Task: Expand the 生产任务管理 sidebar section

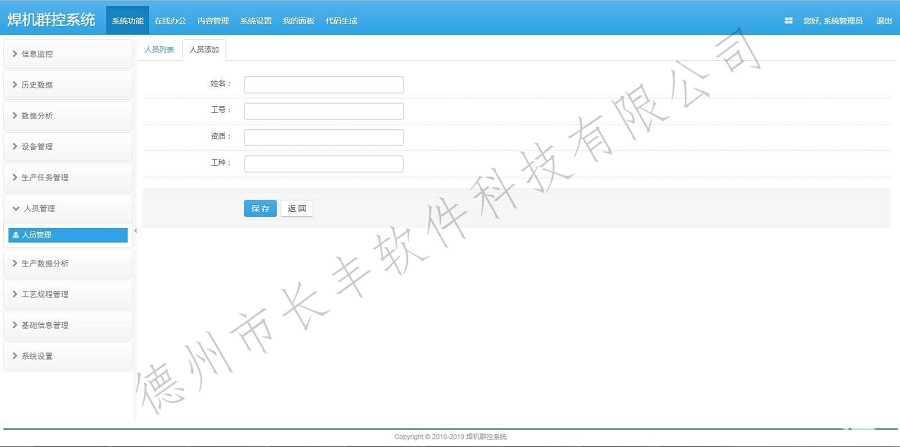Action: (67, 178)
